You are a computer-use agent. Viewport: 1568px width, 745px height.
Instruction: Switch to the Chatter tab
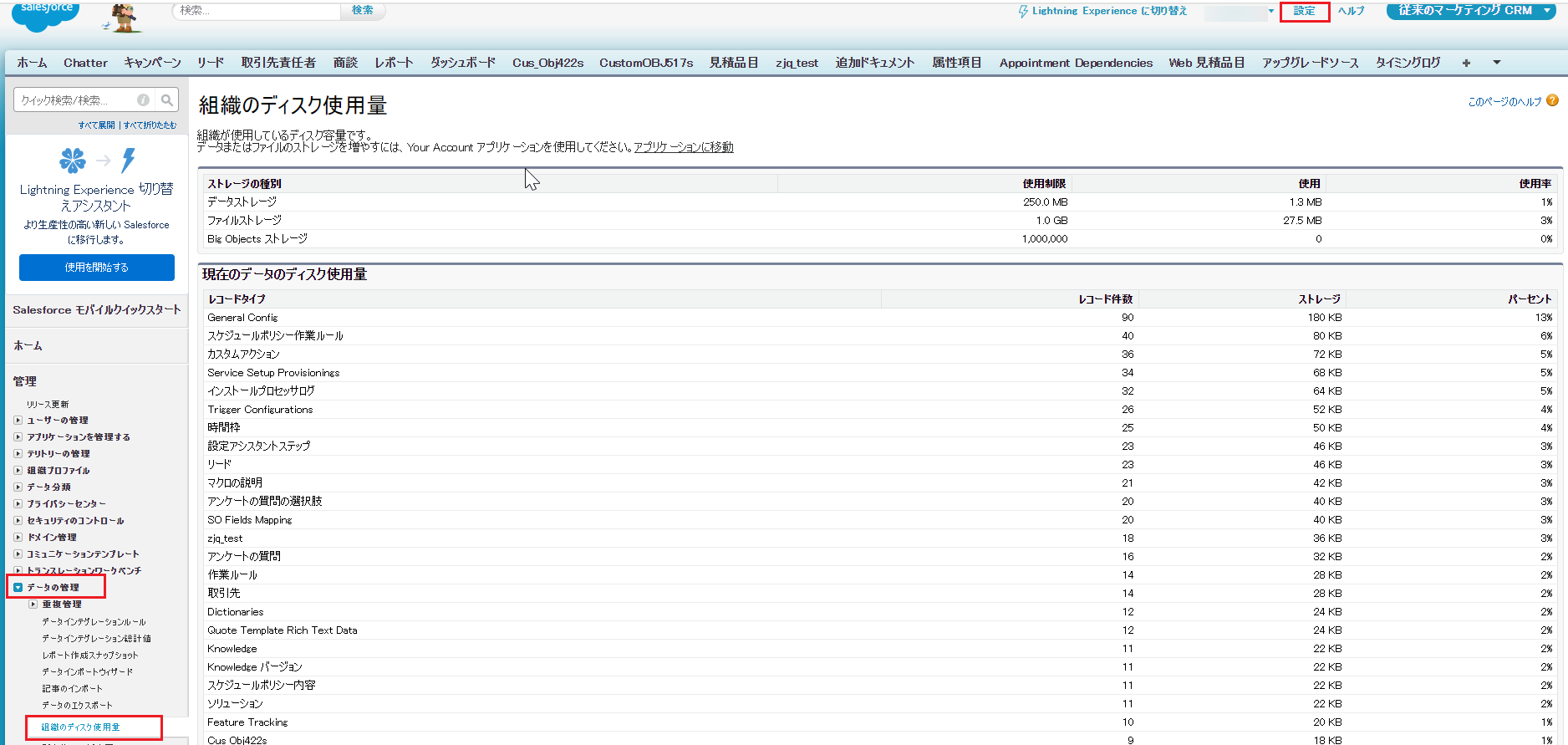tap(85, 63)
